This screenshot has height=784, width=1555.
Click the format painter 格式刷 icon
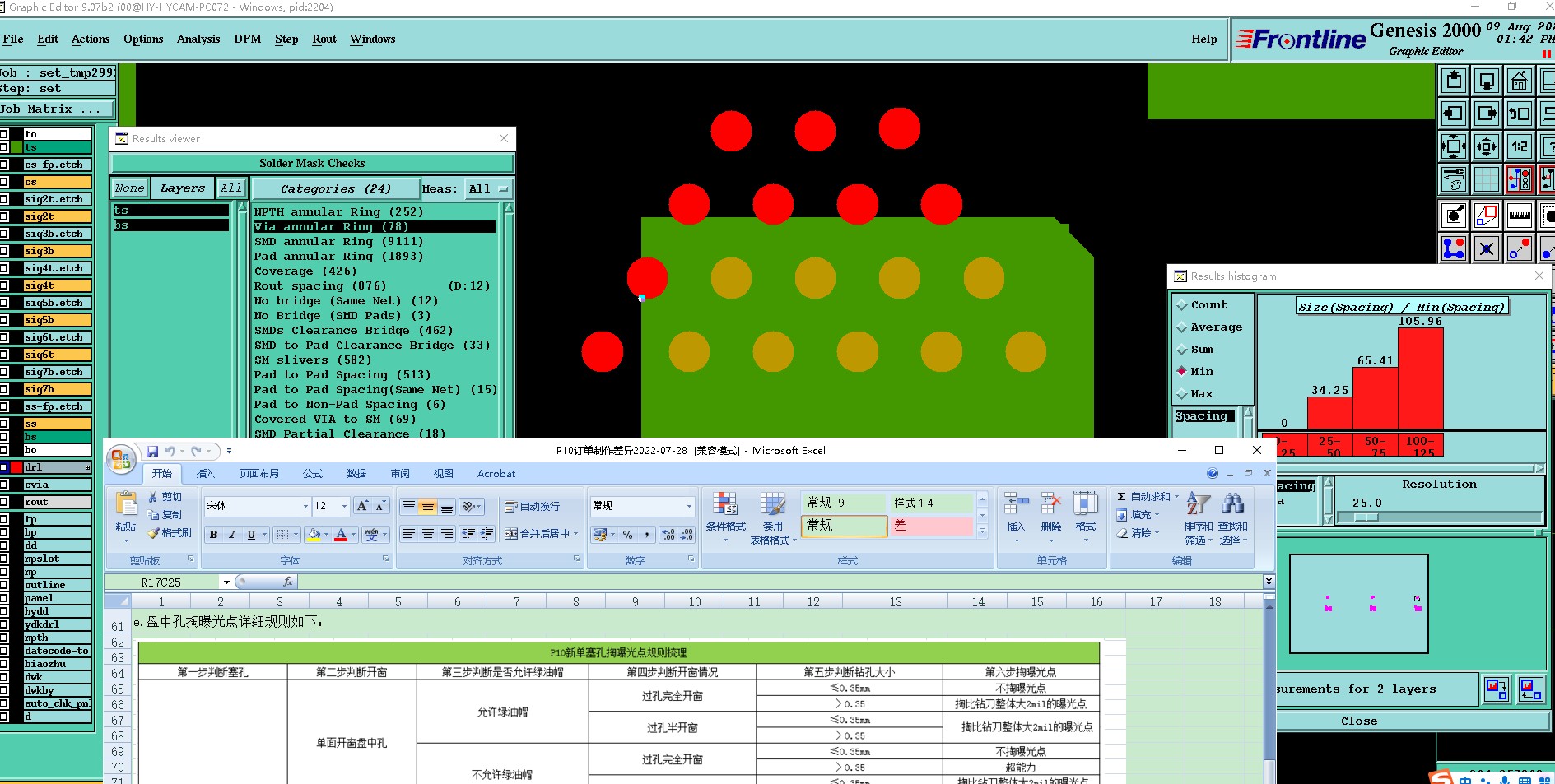[x=170, y=533]
